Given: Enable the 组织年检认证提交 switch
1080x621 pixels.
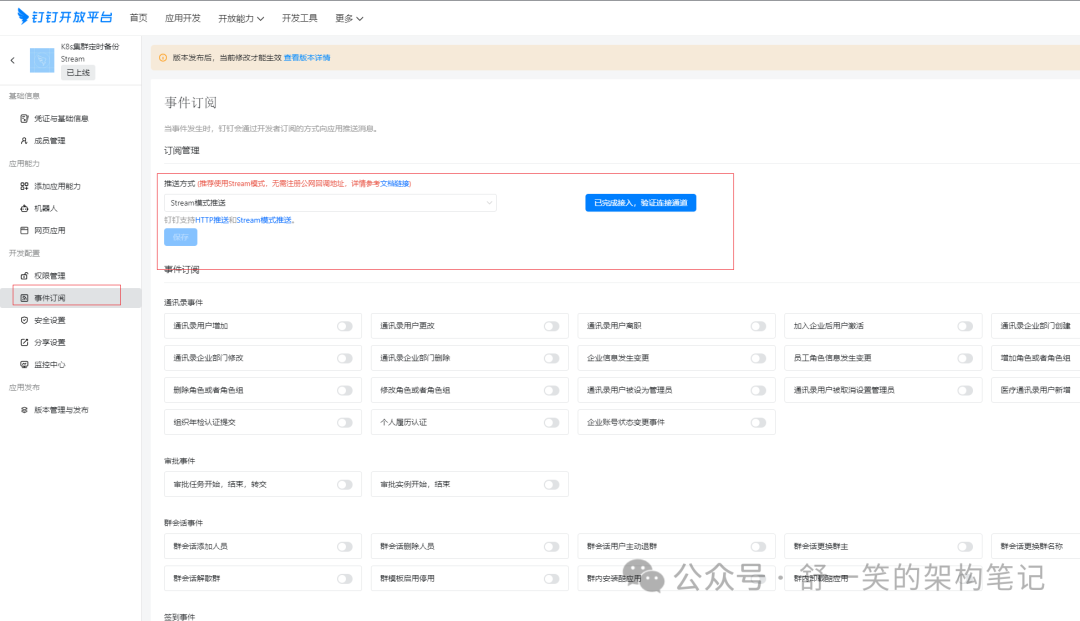Looking at the screenshot, I should [x=344, y=423].
